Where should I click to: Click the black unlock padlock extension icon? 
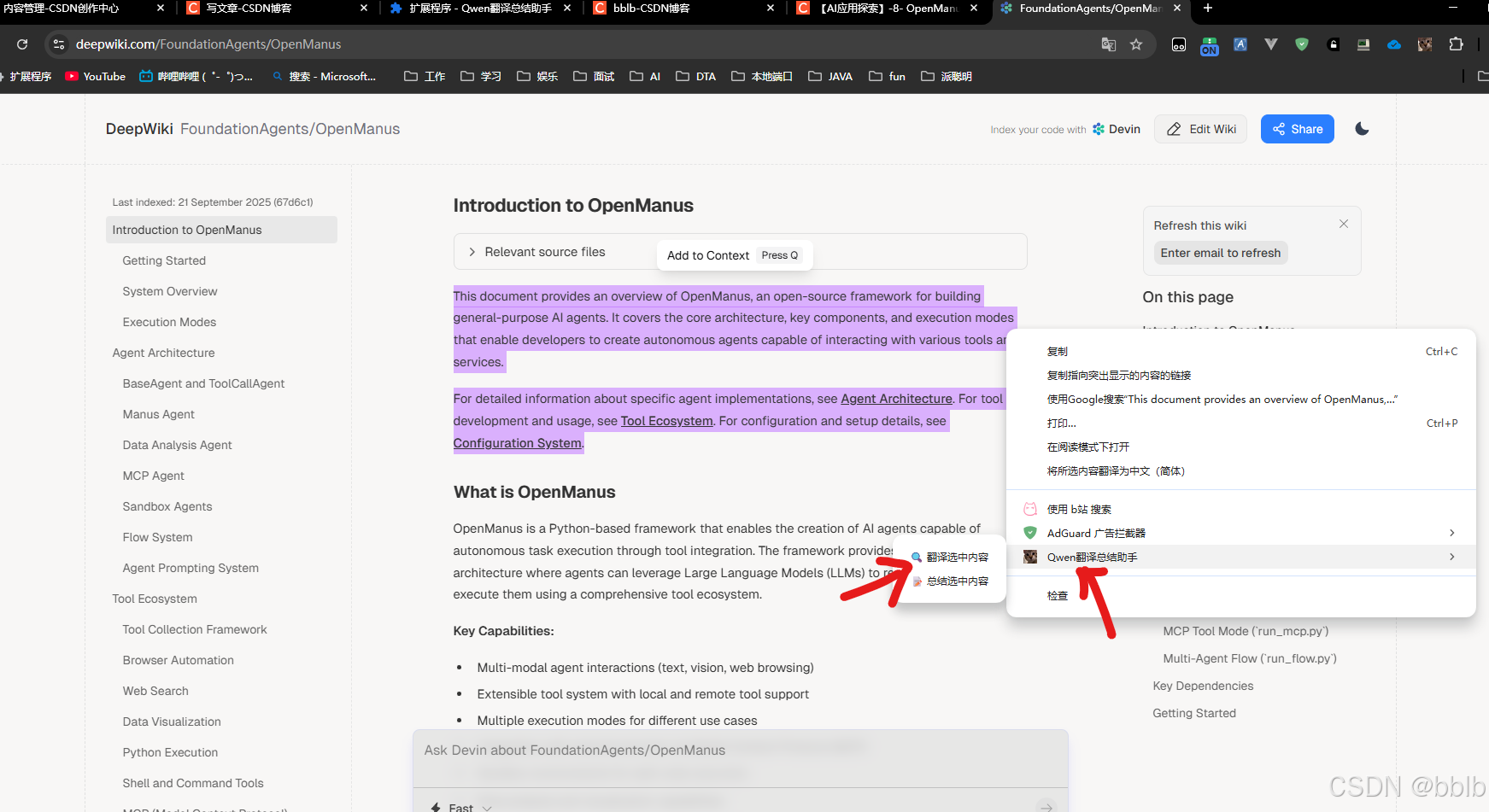click(1333, 44)
